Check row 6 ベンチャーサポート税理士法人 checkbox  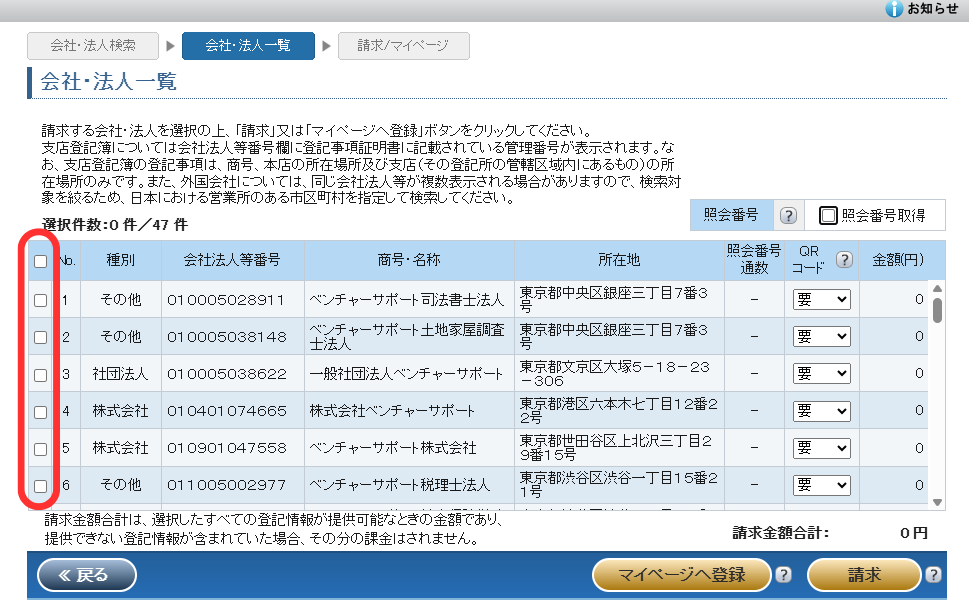click(x=41, y=485)
